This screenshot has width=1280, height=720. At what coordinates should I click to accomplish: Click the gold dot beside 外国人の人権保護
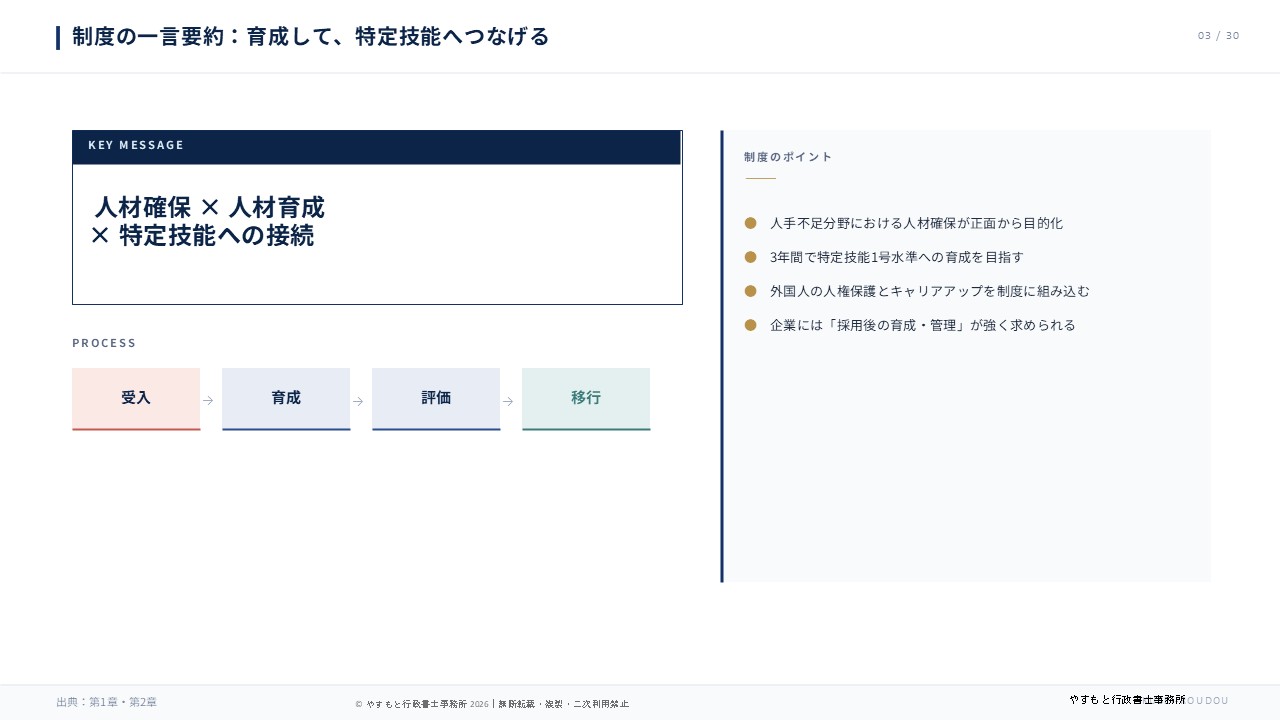750,291
